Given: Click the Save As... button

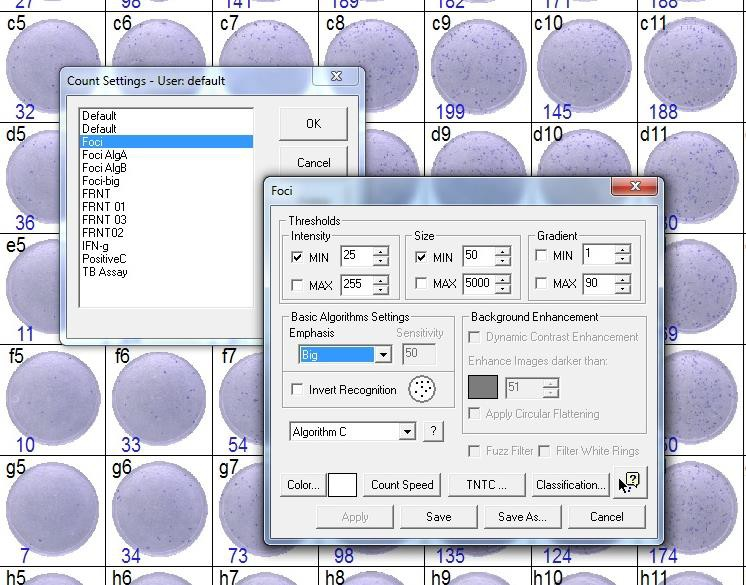Looking at the screenshot, I should (522, 517).
